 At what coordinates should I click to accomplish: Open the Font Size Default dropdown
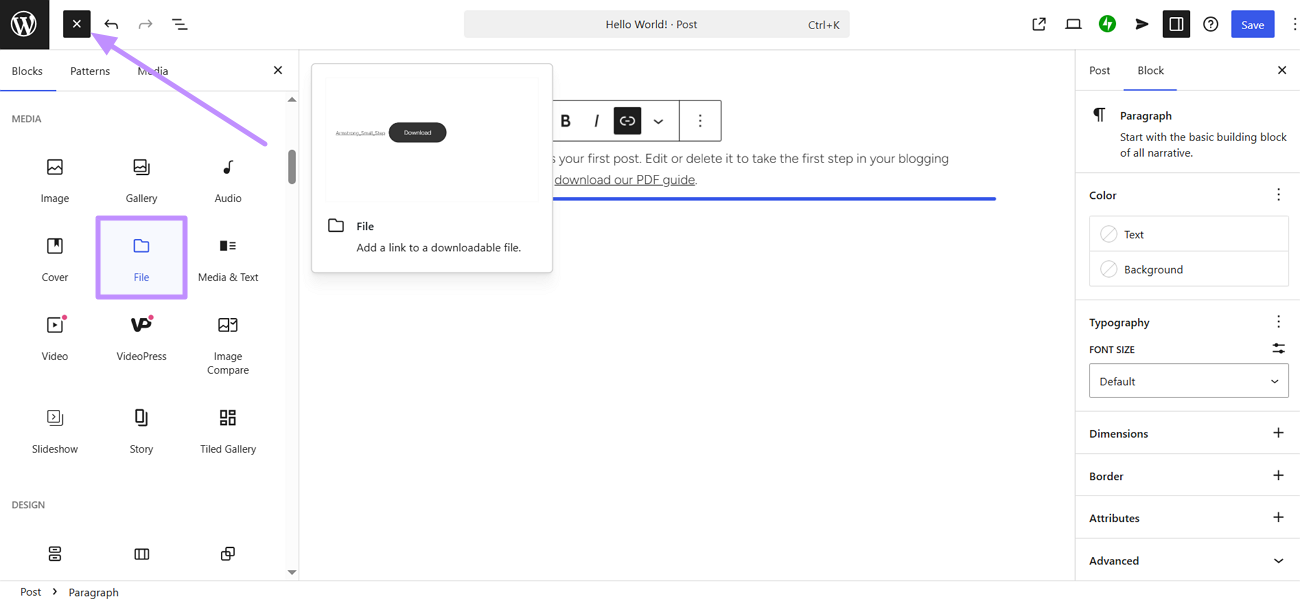[x=1188, y=380]
